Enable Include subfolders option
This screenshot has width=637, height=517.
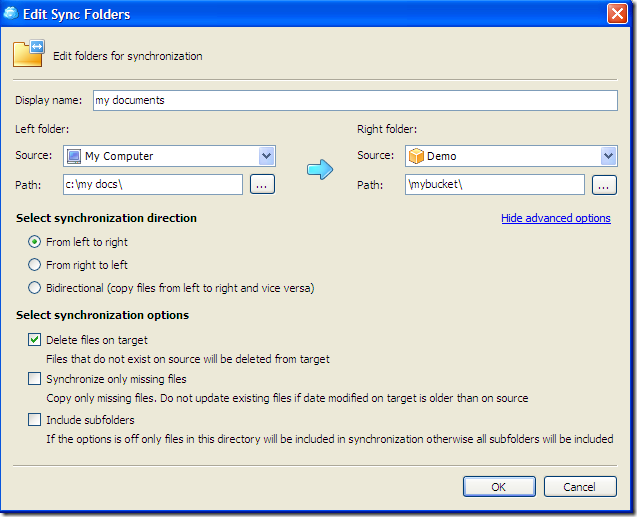coord(35,419)
